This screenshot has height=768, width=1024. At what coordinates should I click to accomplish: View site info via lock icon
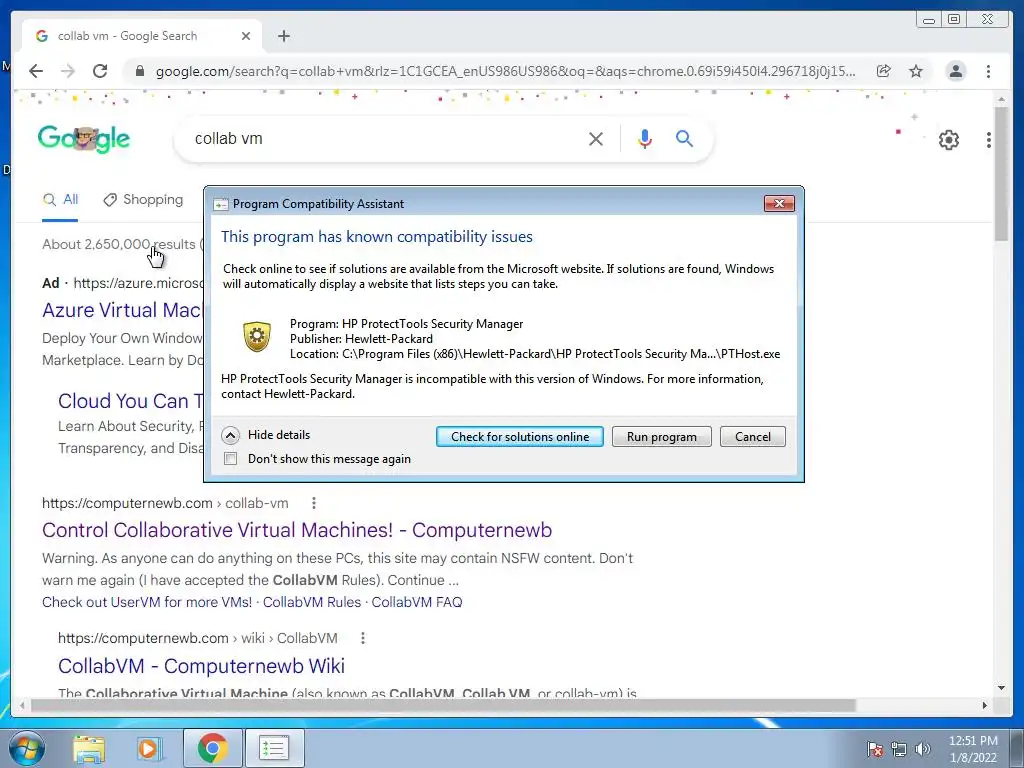pos(139,71)
